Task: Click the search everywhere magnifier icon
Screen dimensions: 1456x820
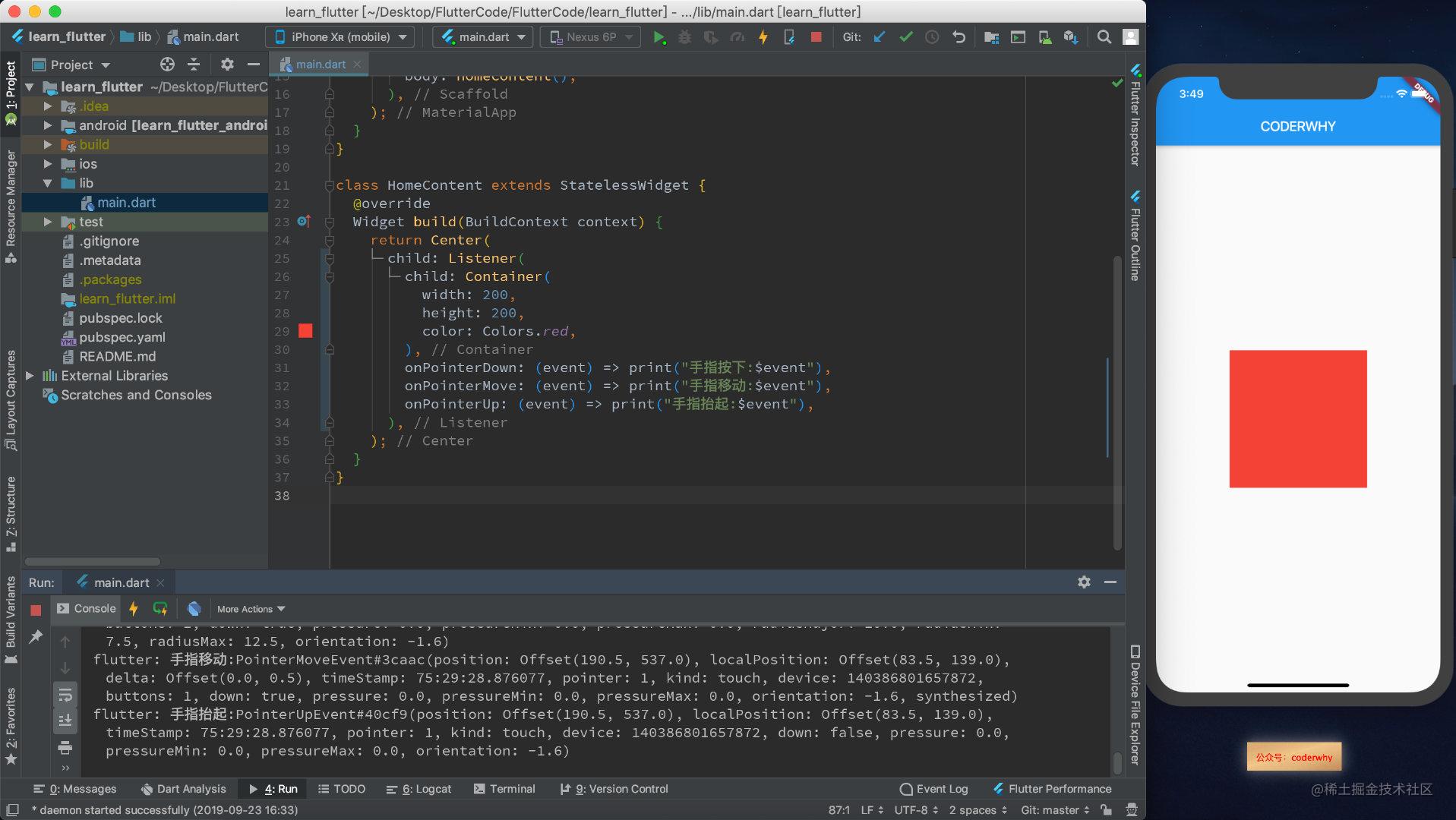Action: pos(1104,37)
